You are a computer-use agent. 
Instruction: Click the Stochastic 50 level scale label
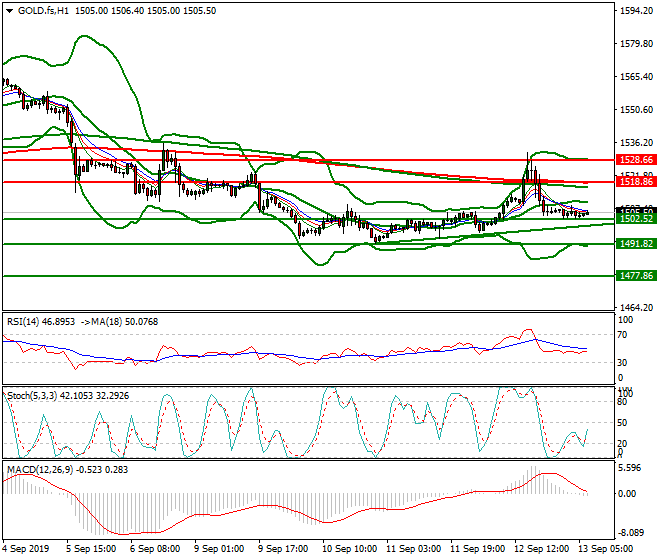(623, 423)
